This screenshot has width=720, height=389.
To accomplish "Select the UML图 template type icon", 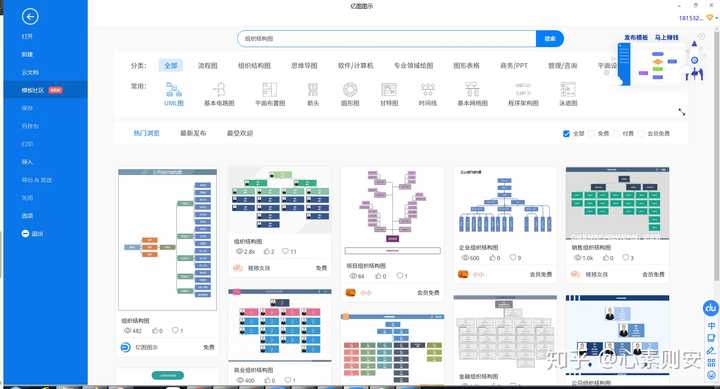I will point(174,89).
